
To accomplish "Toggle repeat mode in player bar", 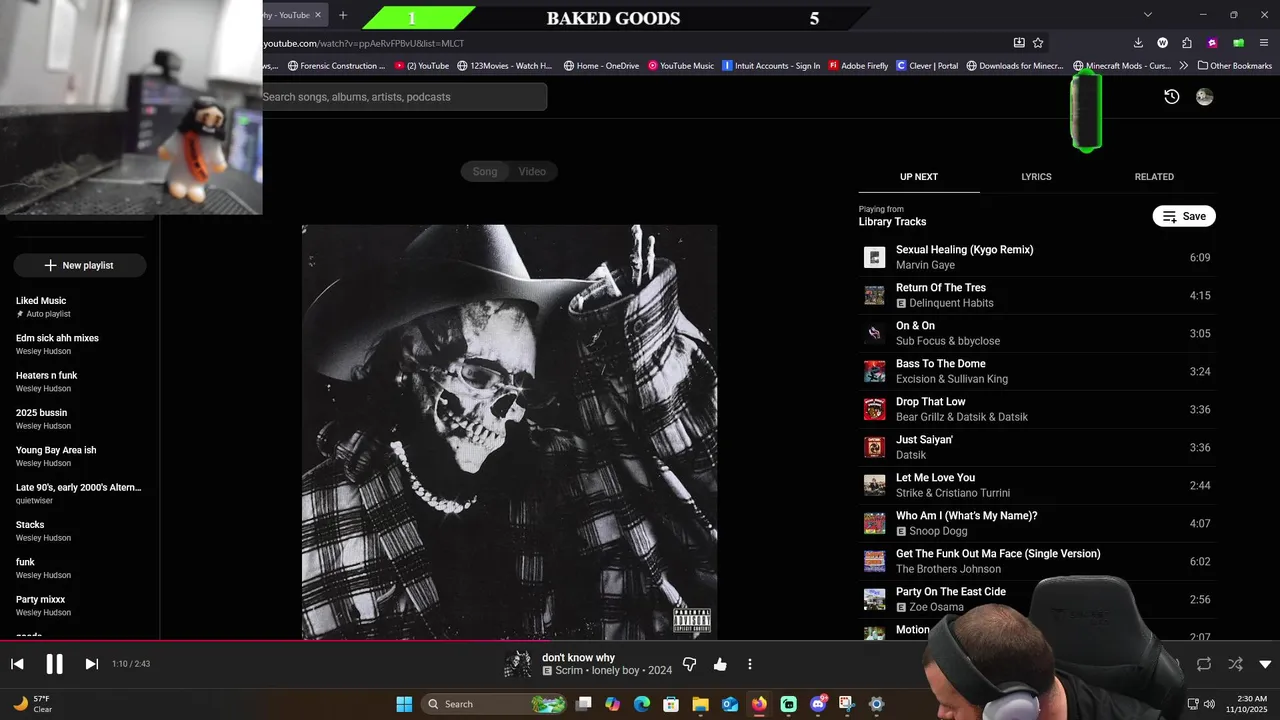I will (x=1204, y=664).
